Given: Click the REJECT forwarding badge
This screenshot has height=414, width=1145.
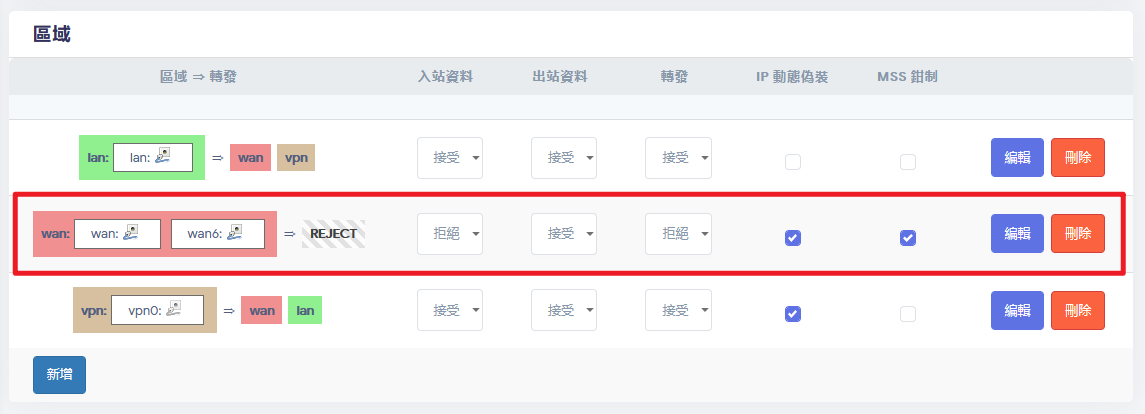Looking at the screenshot, I should pos(333,234).
